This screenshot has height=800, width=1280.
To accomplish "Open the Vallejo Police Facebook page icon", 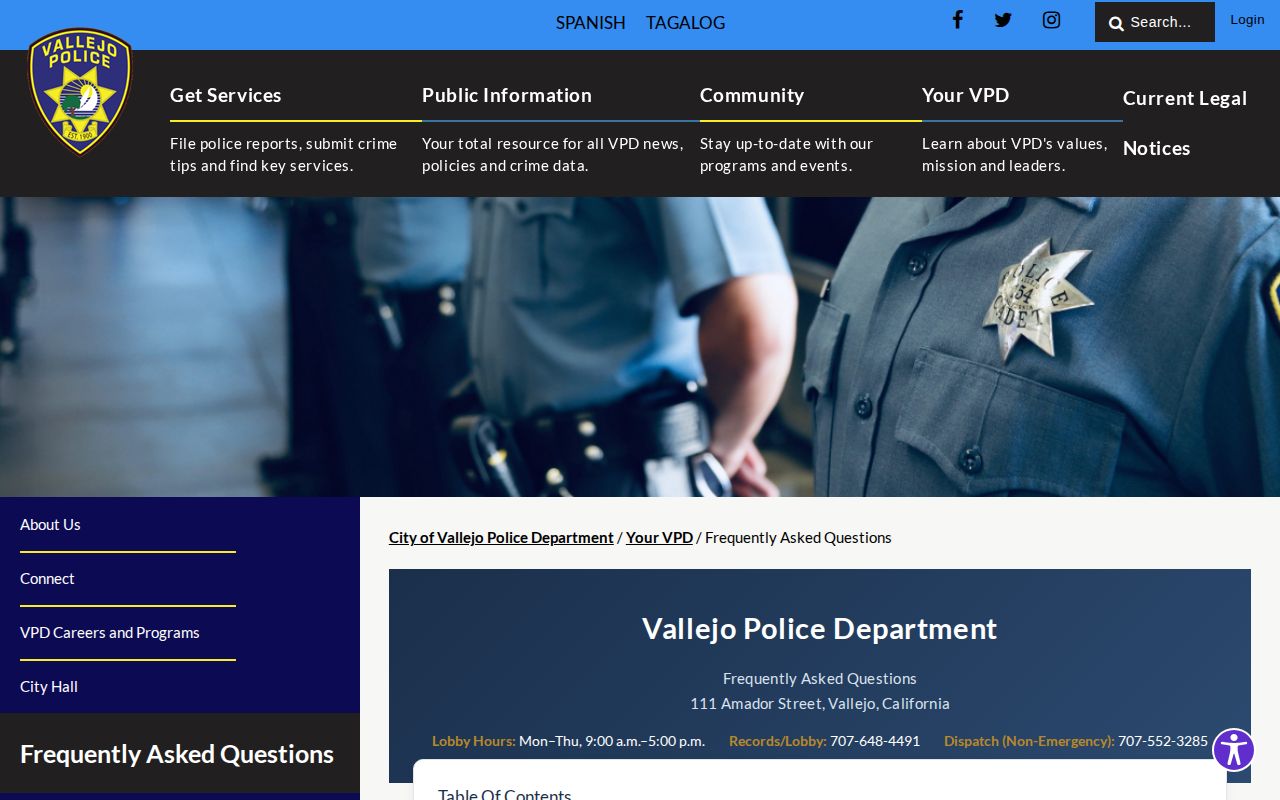I will tap(957, 20).
